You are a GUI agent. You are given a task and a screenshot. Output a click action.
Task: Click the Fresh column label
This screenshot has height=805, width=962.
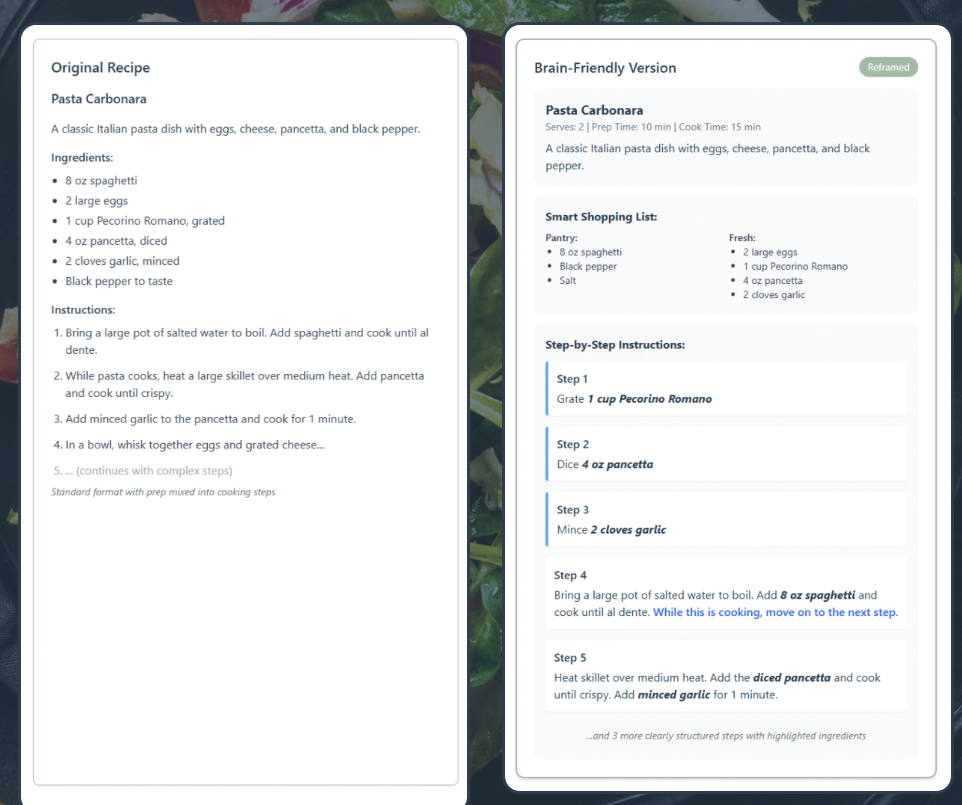coord(742,238)
